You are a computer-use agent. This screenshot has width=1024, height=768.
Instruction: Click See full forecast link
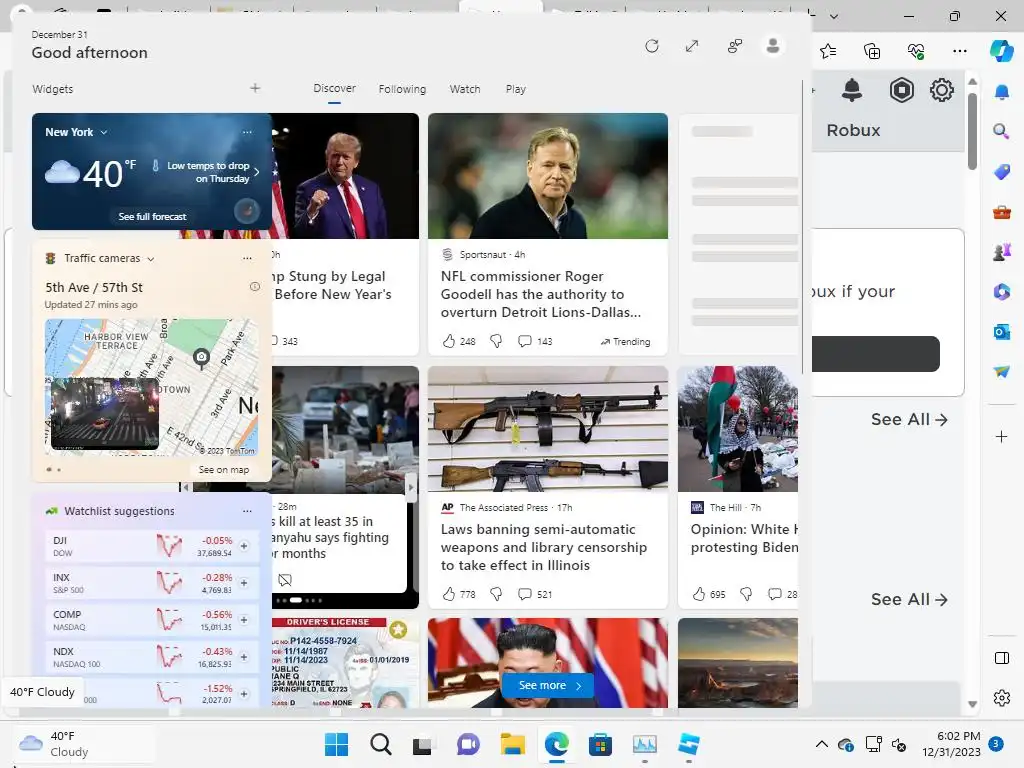152,216
